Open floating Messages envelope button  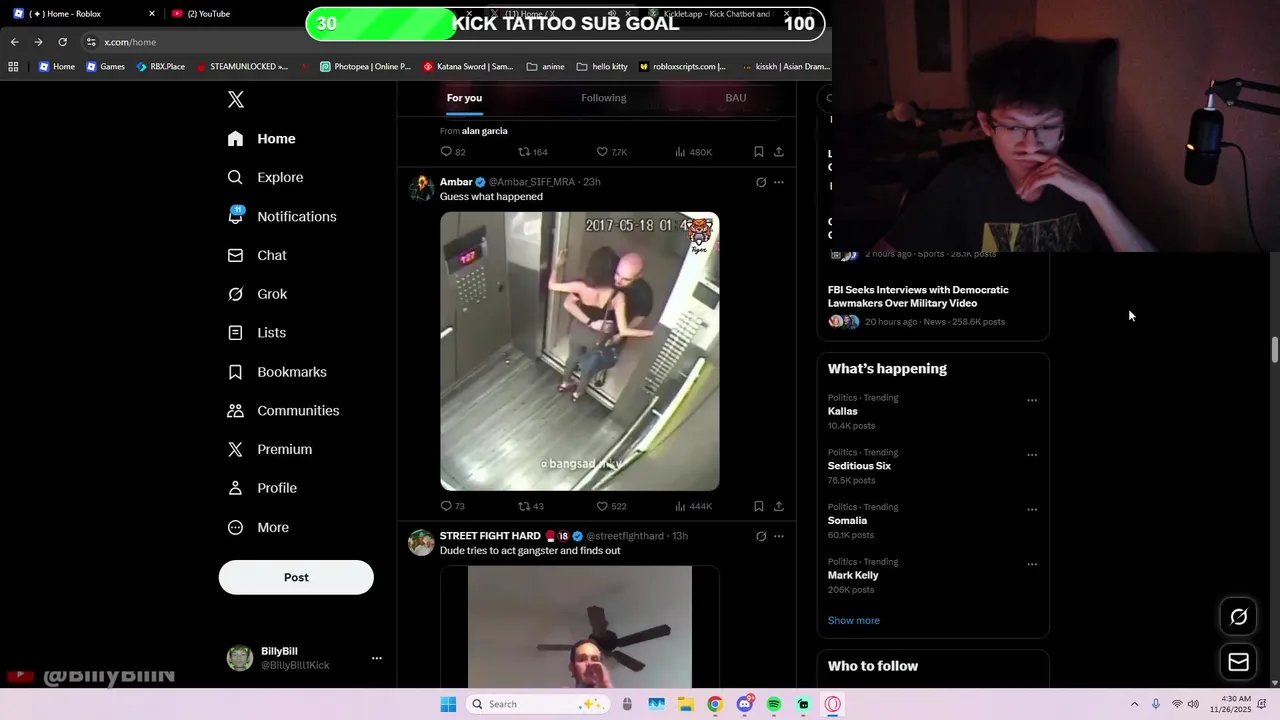tap(1238, 662)
